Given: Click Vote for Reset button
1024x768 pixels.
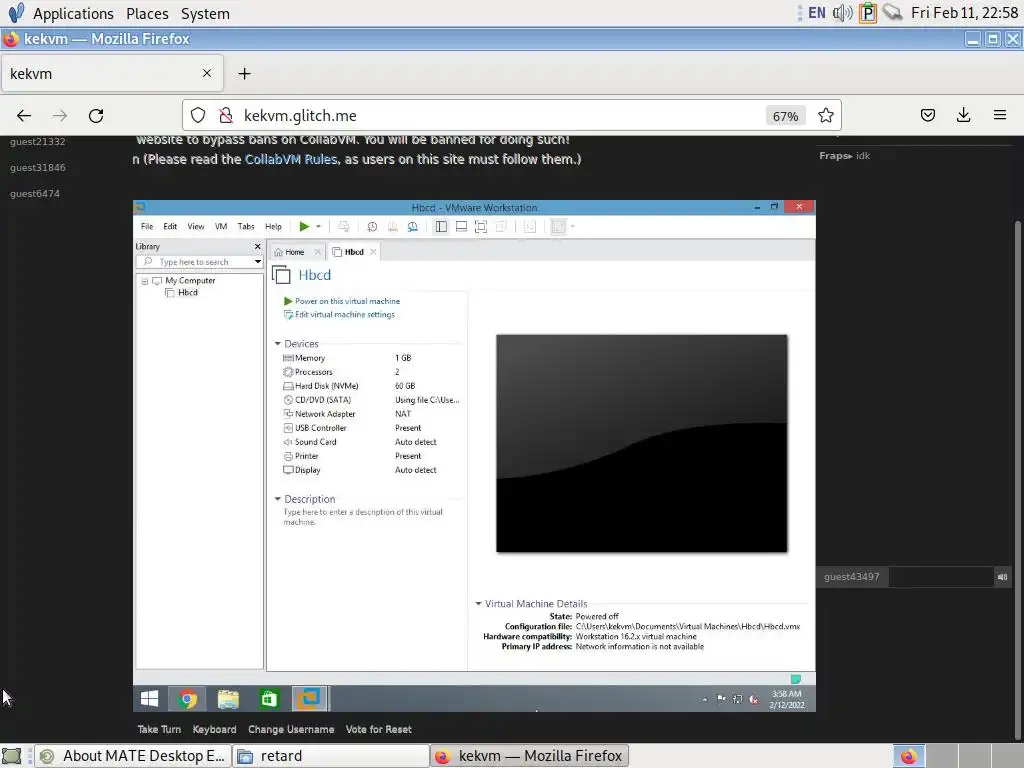Looking at the screenshot, I should [x=379, y=729].
